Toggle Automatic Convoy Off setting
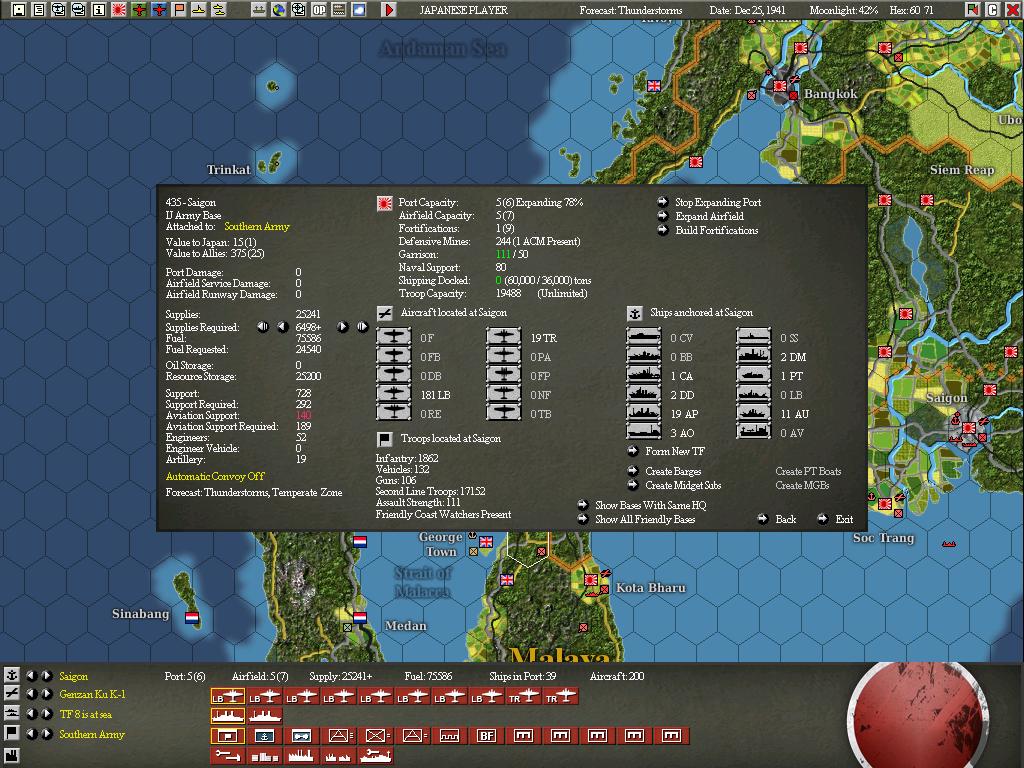Viewport: 1024px width, 768px height. tap(215, 476)
